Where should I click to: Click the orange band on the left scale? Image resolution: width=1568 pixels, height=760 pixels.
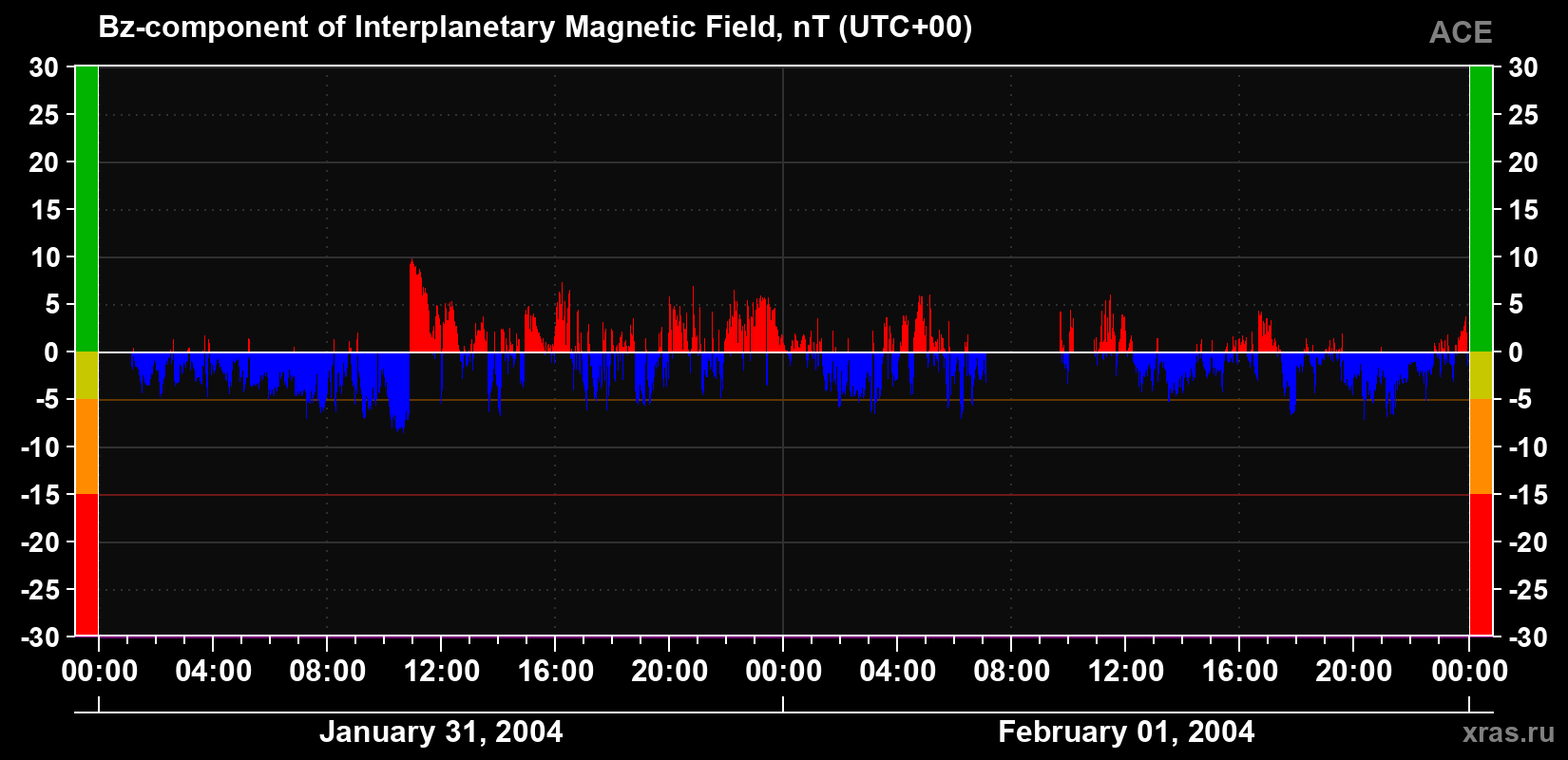click(x=86, y=446)
